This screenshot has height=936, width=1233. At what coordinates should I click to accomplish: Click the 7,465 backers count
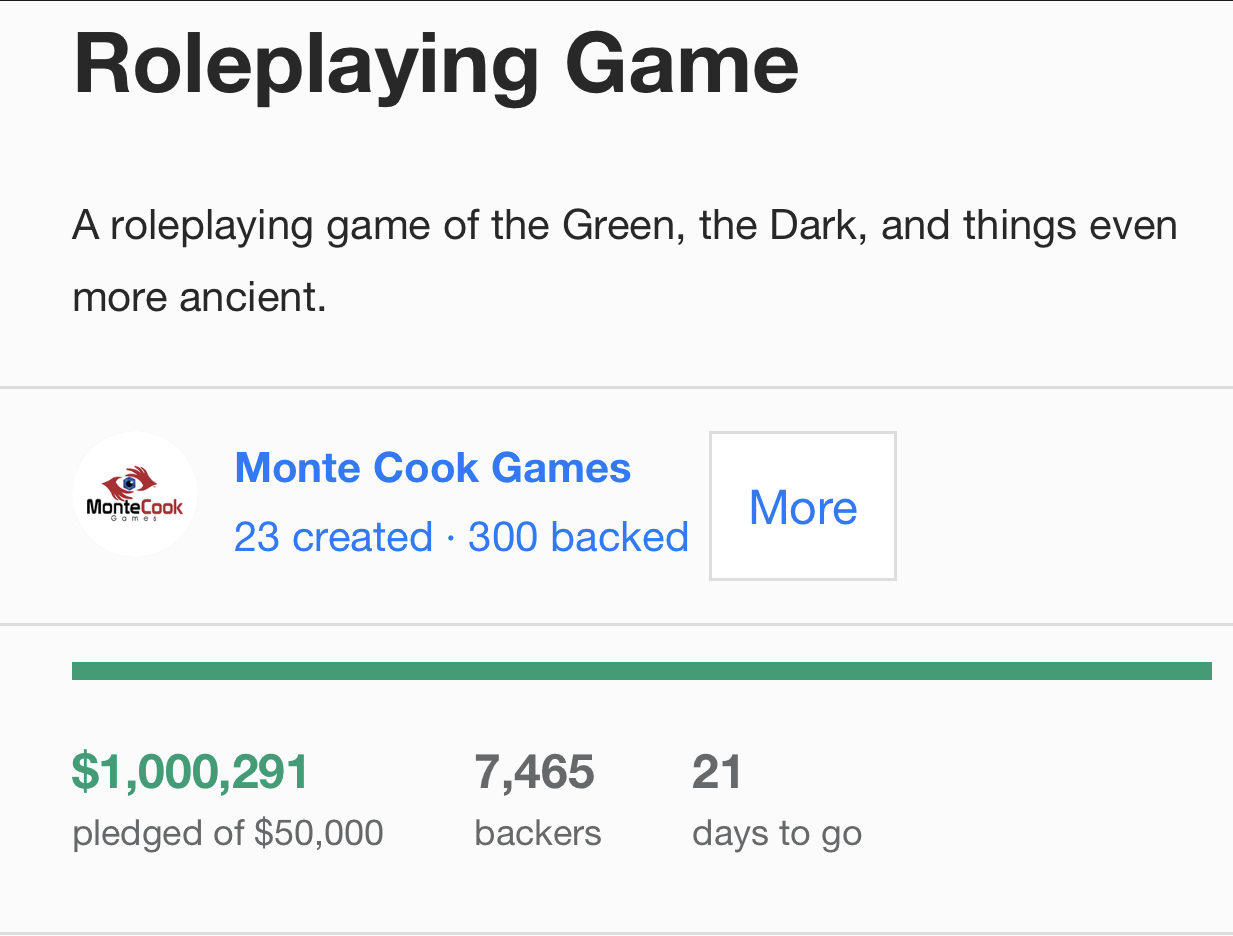pos(535,773)
